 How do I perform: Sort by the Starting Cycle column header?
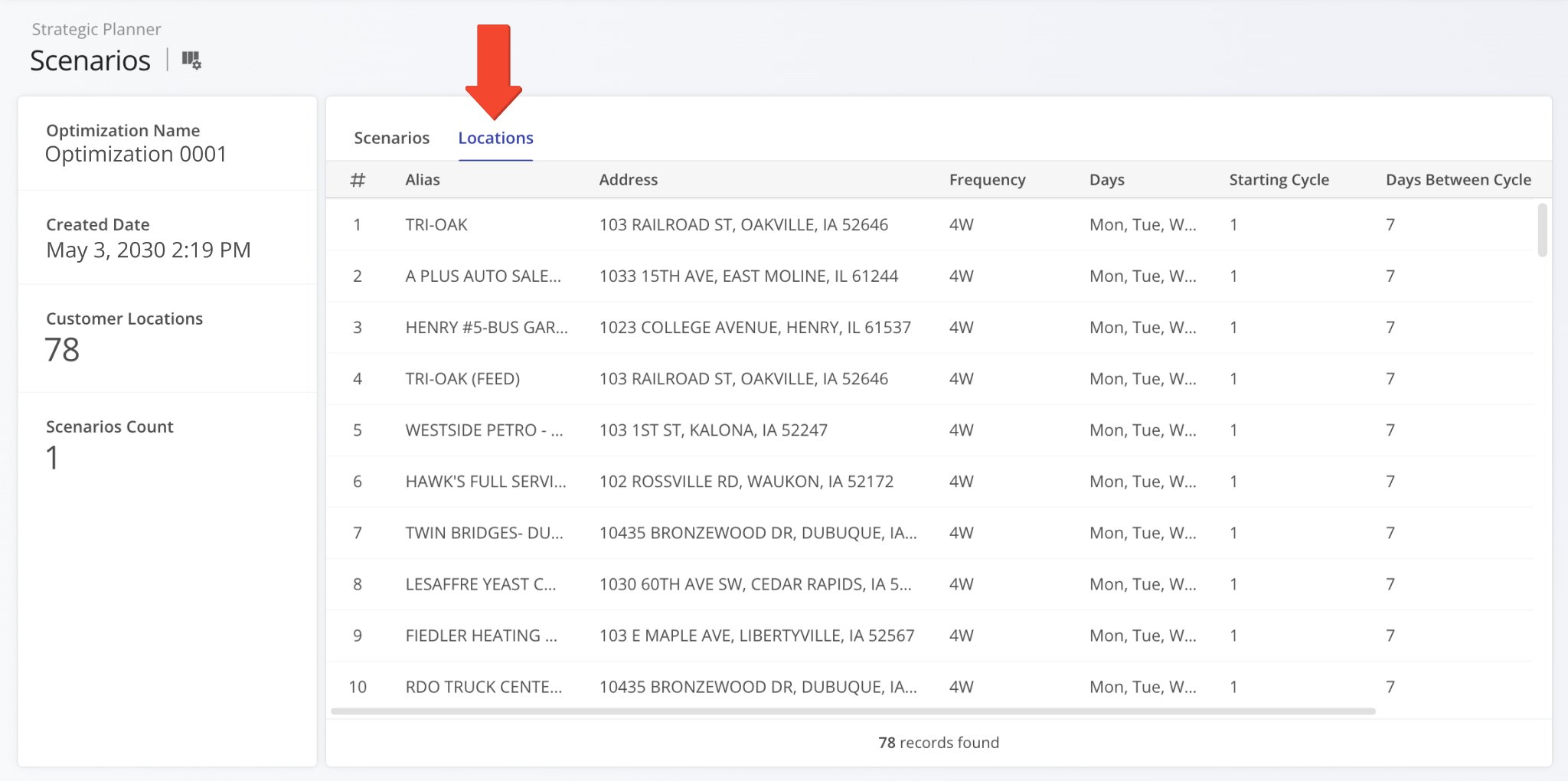[x=1279, y=179]
